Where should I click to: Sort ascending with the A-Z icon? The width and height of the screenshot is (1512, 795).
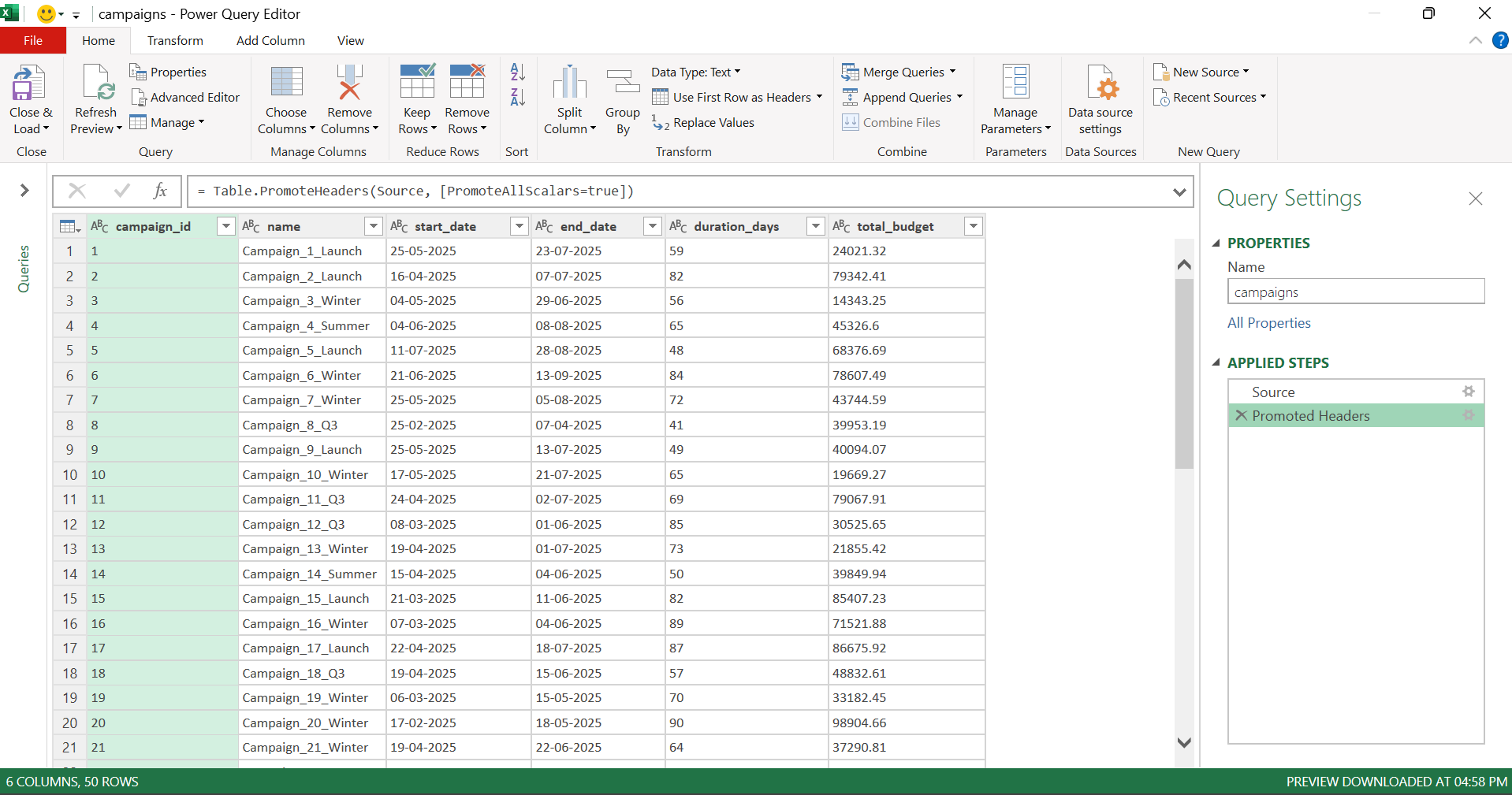point(517,72)
